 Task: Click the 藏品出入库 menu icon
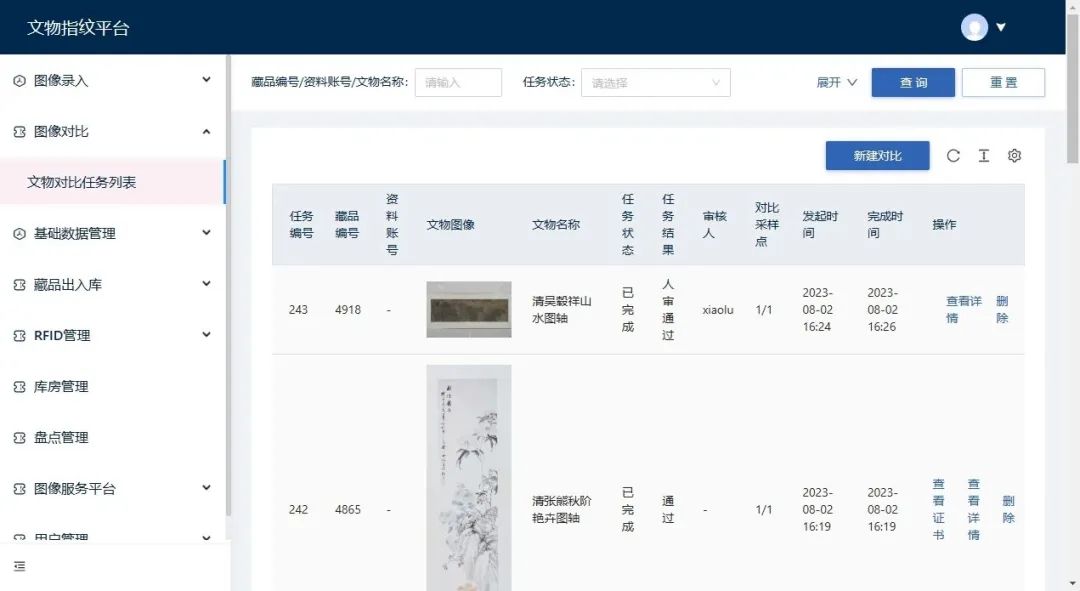[19, 284]
